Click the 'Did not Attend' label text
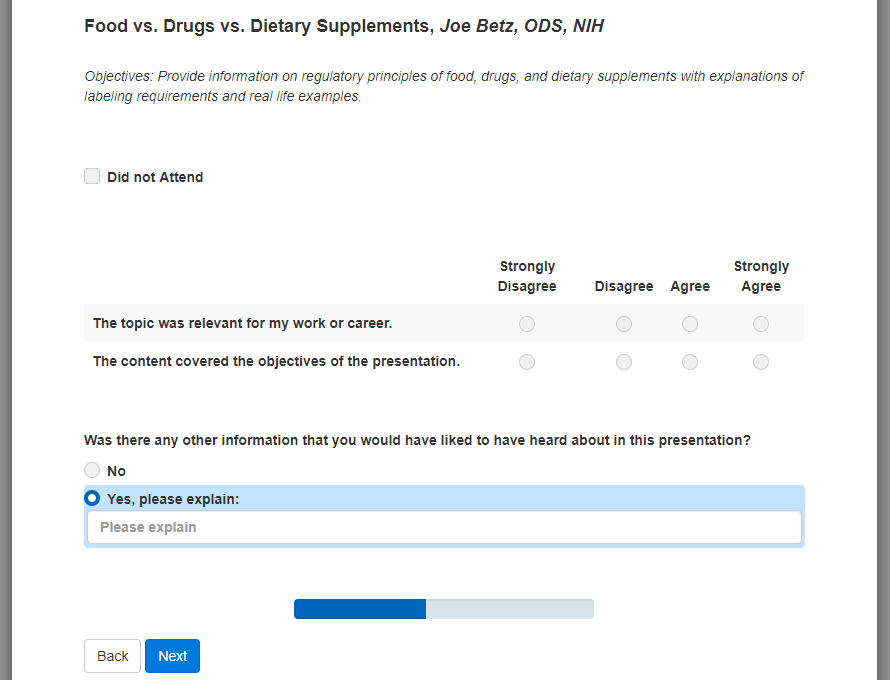This screenshot has width=890, height=680. point(155,177)
